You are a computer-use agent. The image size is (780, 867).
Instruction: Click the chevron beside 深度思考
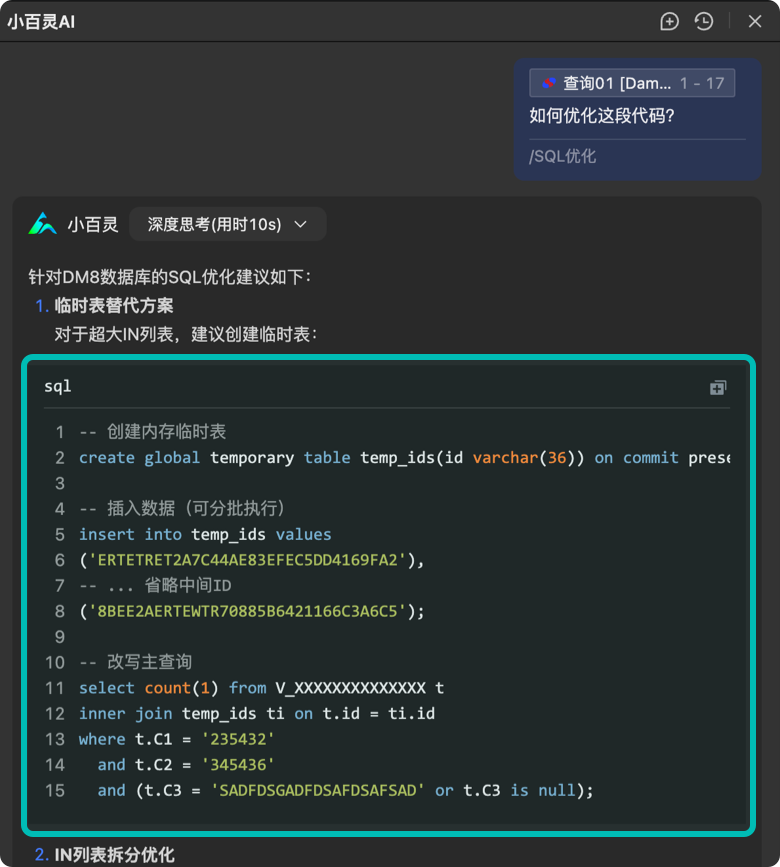pos(300,224)
